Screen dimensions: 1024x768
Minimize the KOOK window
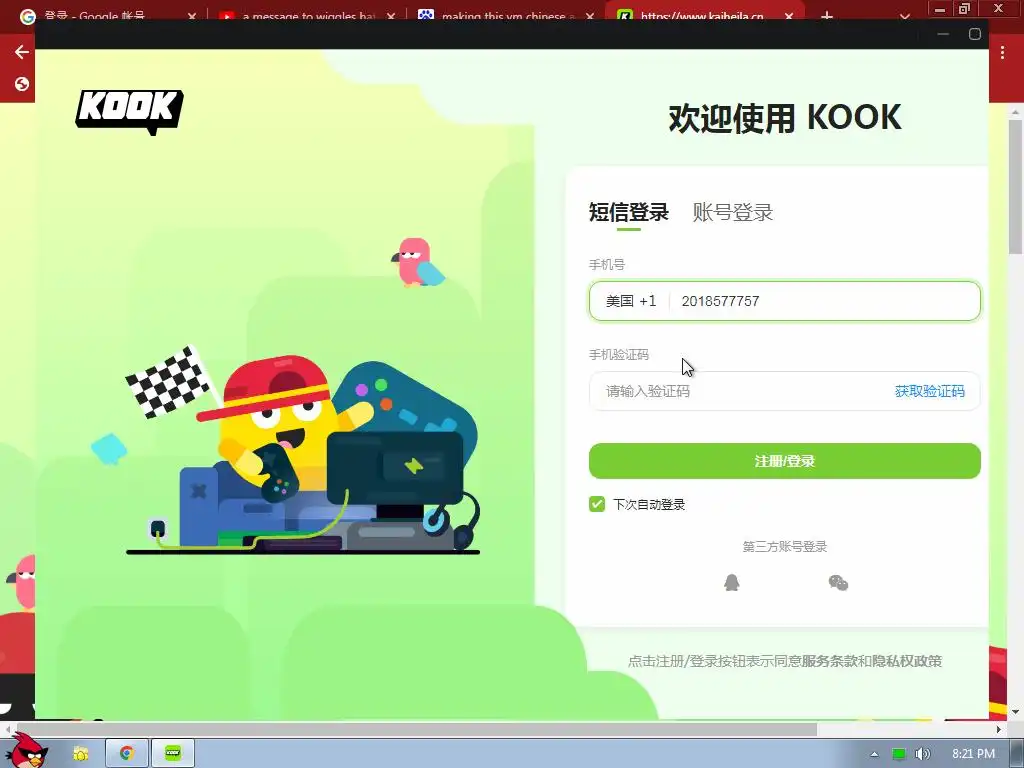coord(943,34)
